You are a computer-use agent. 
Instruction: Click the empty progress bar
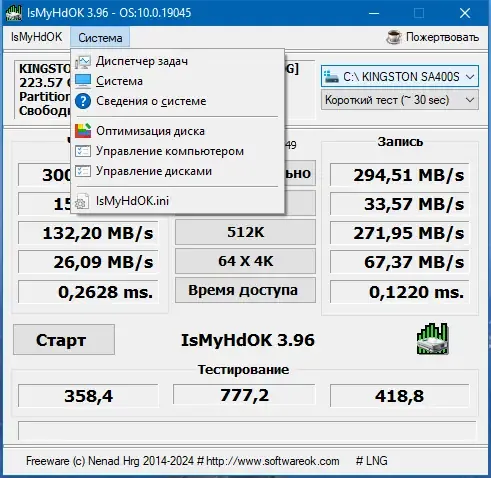247,430
